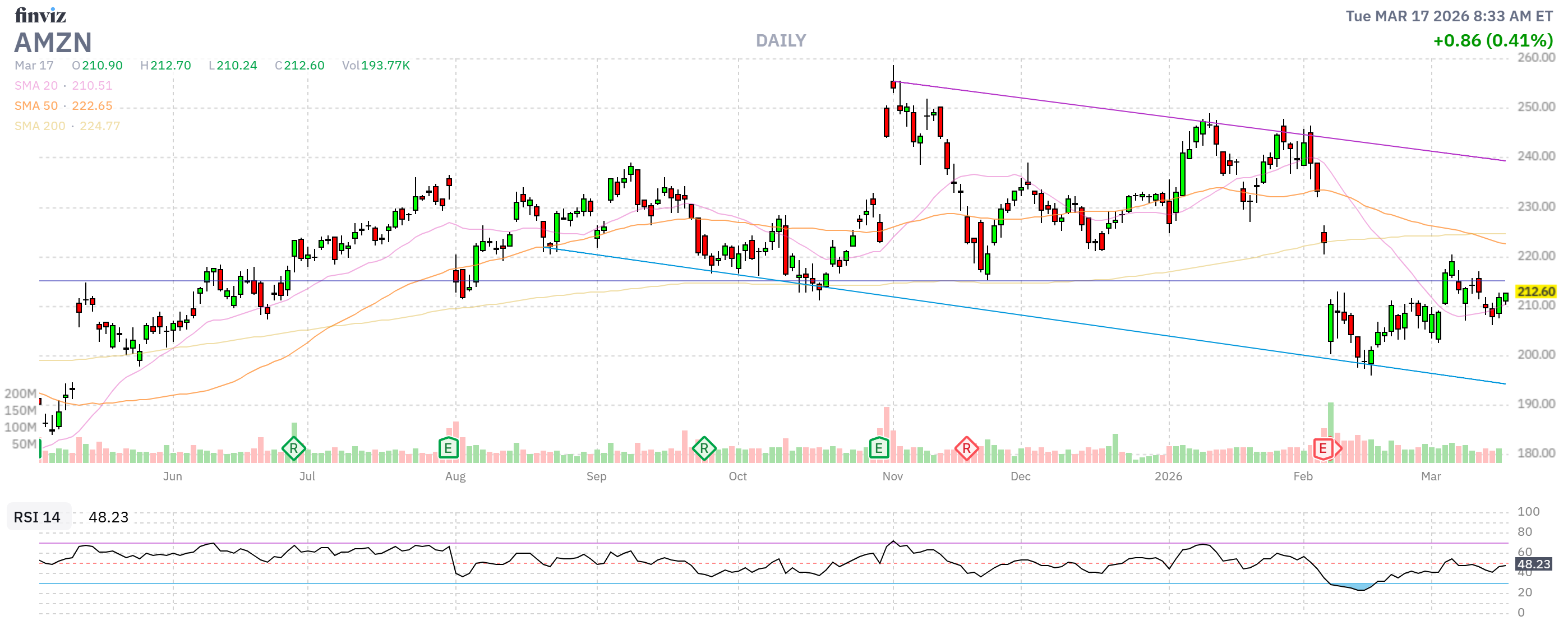Click the Nov label on the time axis
The height and width of the screenshot is (630, 1568).
892,476
